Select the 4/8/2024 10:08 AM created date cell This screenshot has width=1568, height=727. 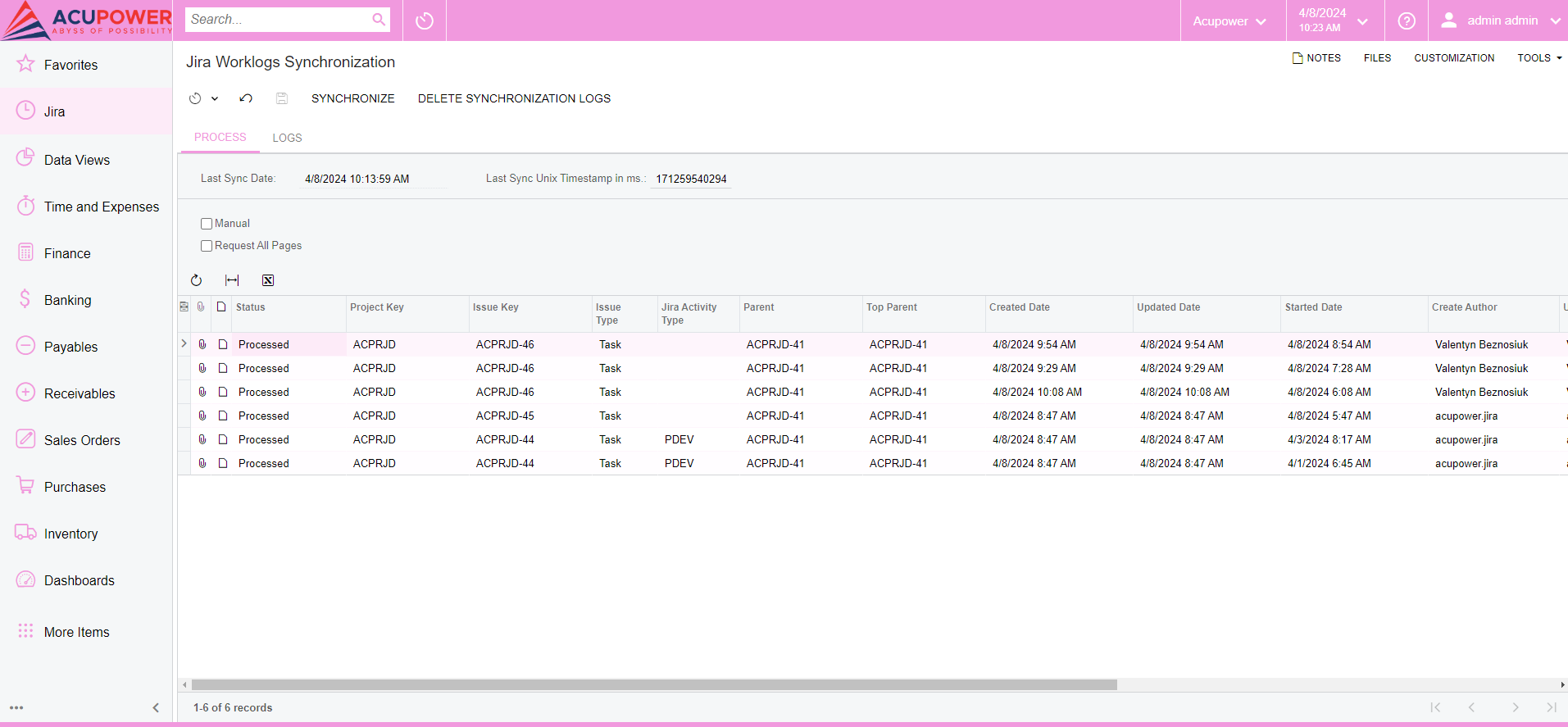(x=1059, y=392)
